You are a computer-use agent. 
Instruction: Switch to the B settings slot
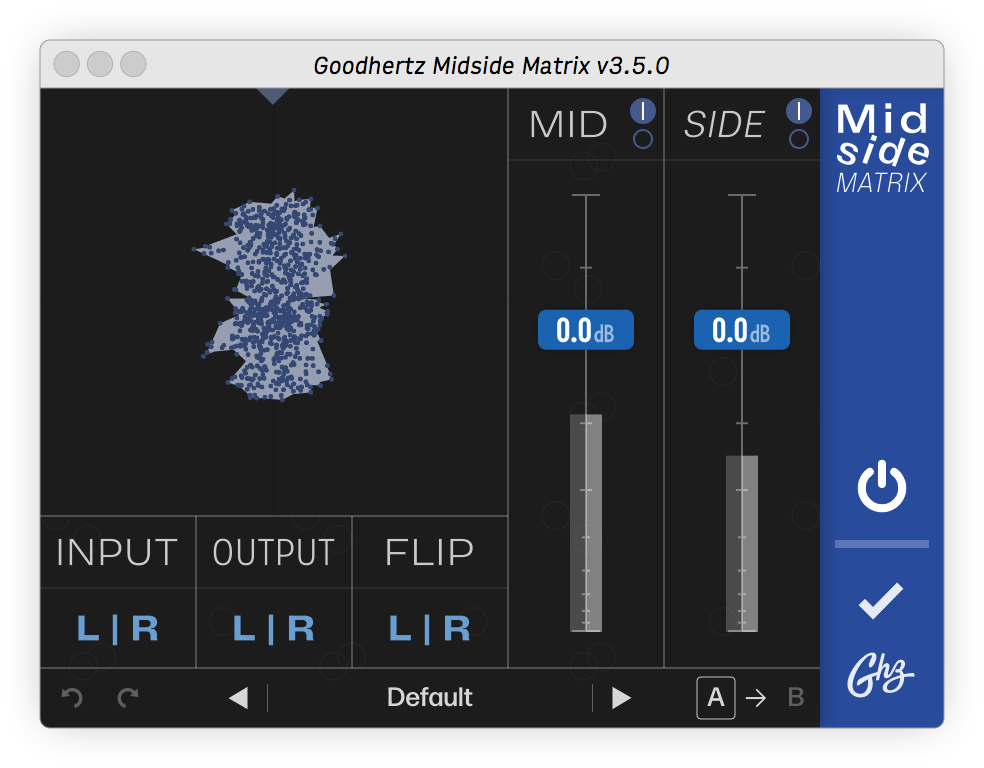tap(796, 698)
